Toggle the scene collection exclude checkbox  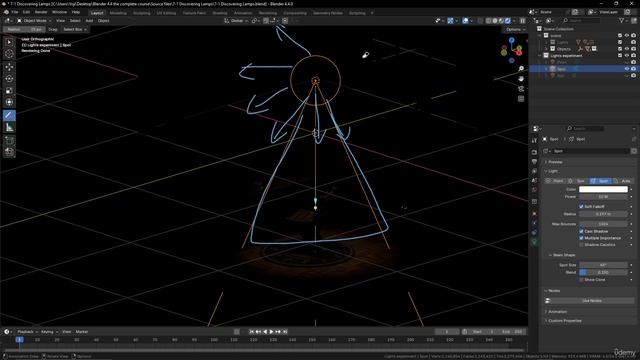tap(620, 36)
